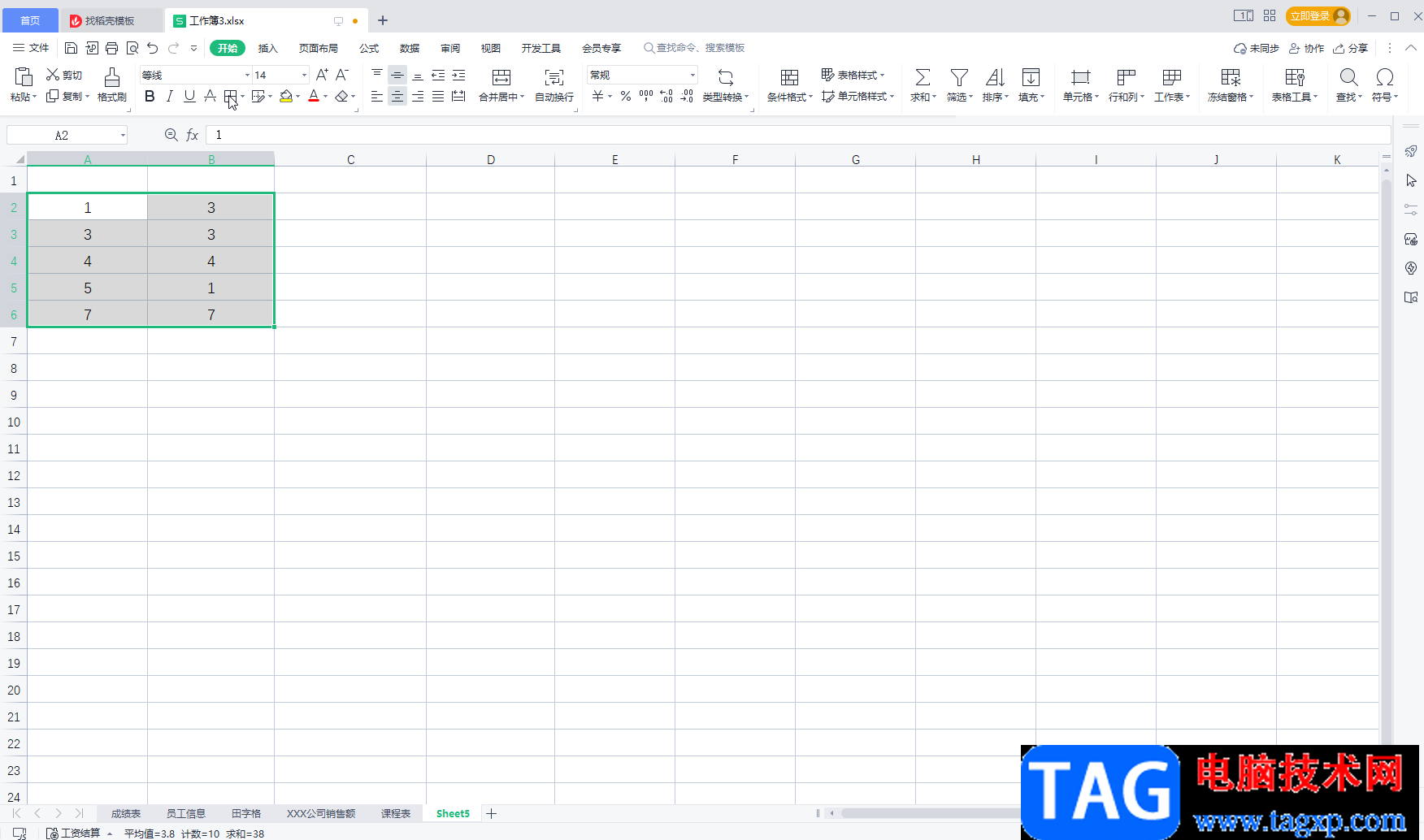Select column C header
1424x840 pixels.
pos(350,159)
